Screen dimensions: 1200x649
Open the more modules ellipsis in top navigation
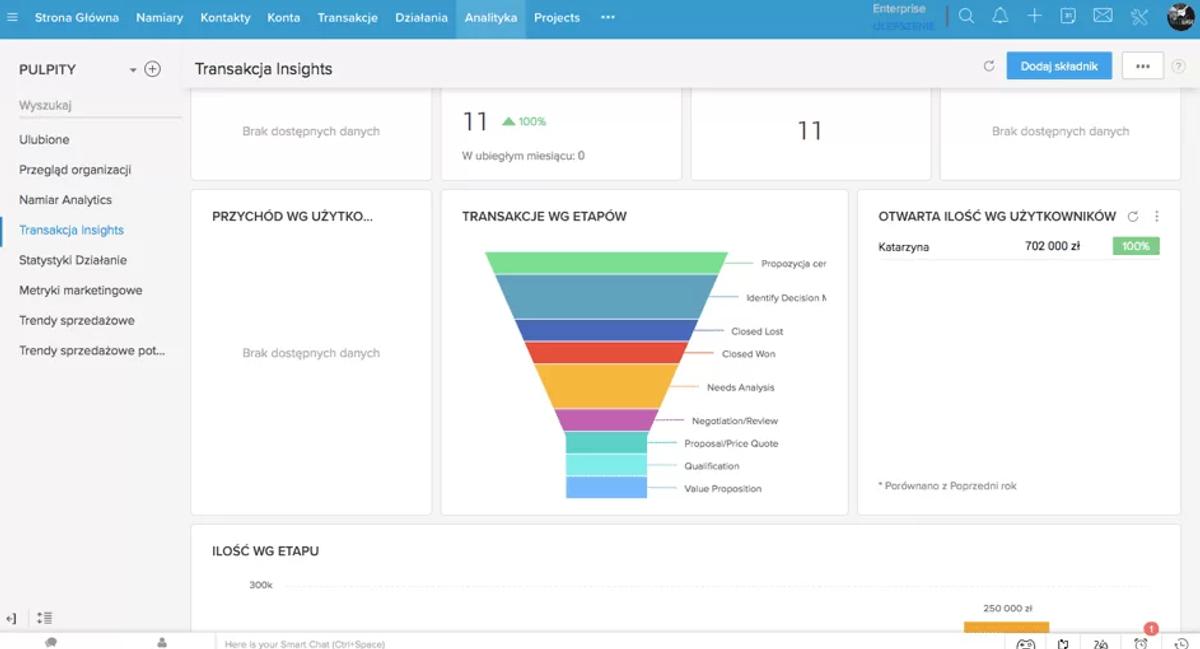(608, 18)
